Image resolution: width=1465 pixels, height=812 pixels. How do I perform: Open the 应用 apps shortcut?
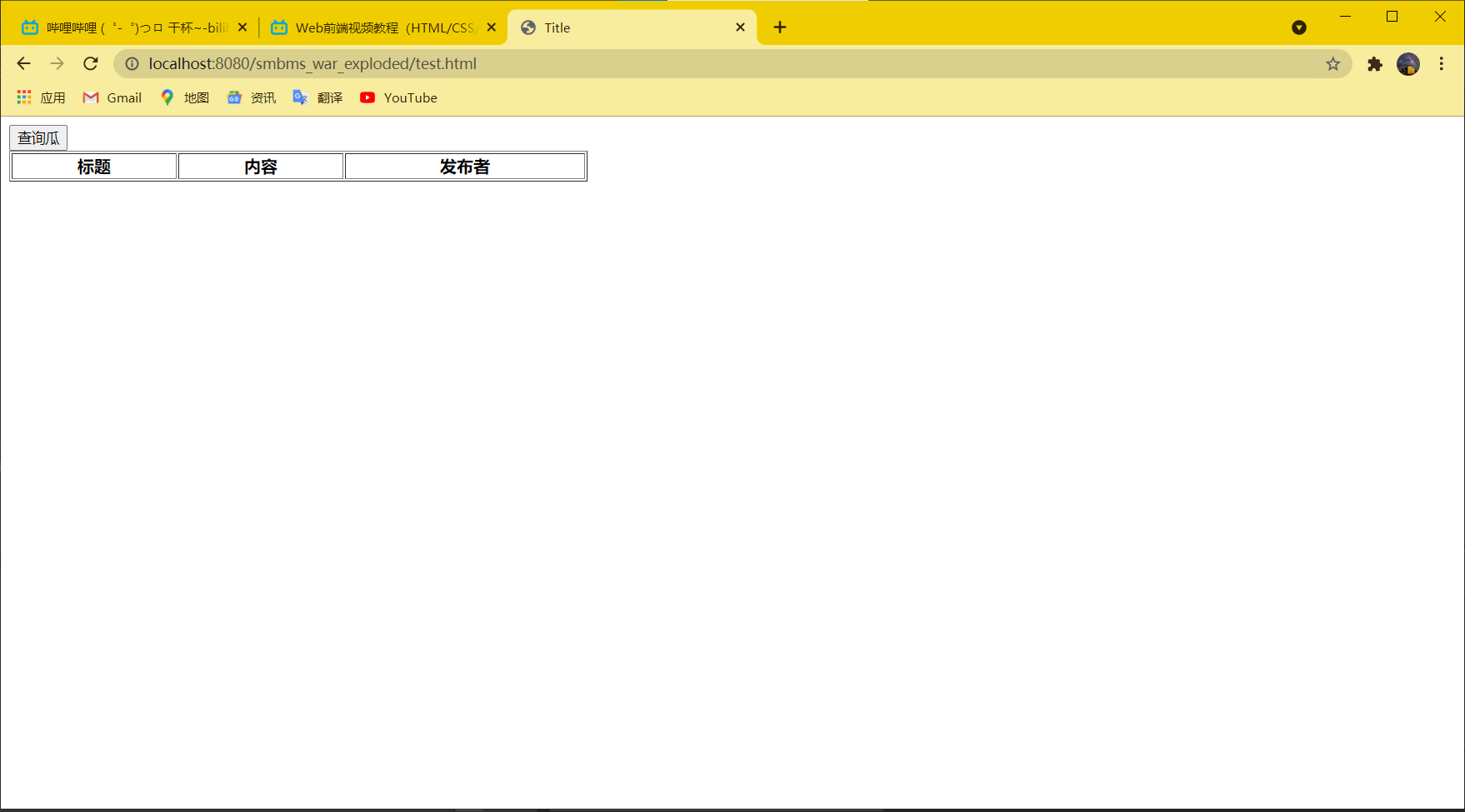41,98
